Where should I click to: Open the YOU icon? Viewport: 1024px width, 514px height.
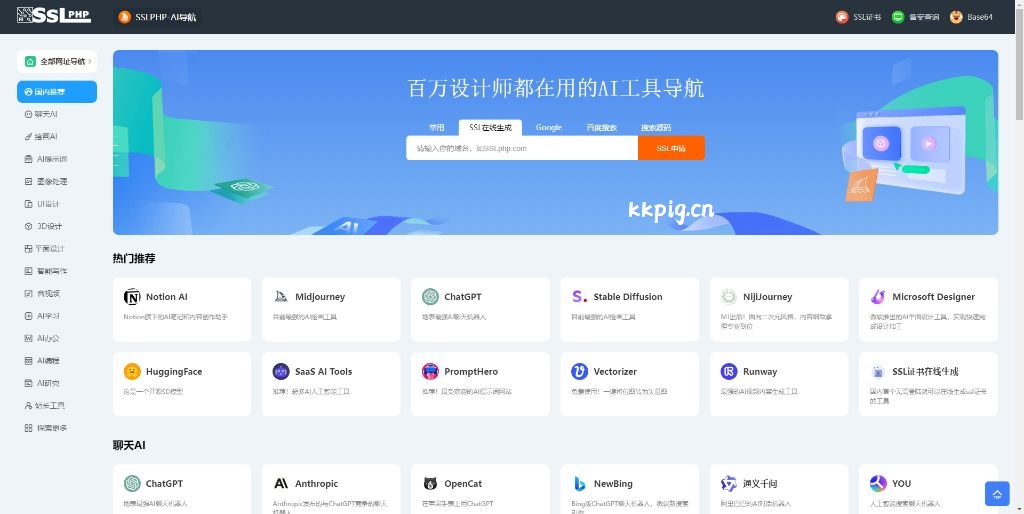(x=878, y=484)
